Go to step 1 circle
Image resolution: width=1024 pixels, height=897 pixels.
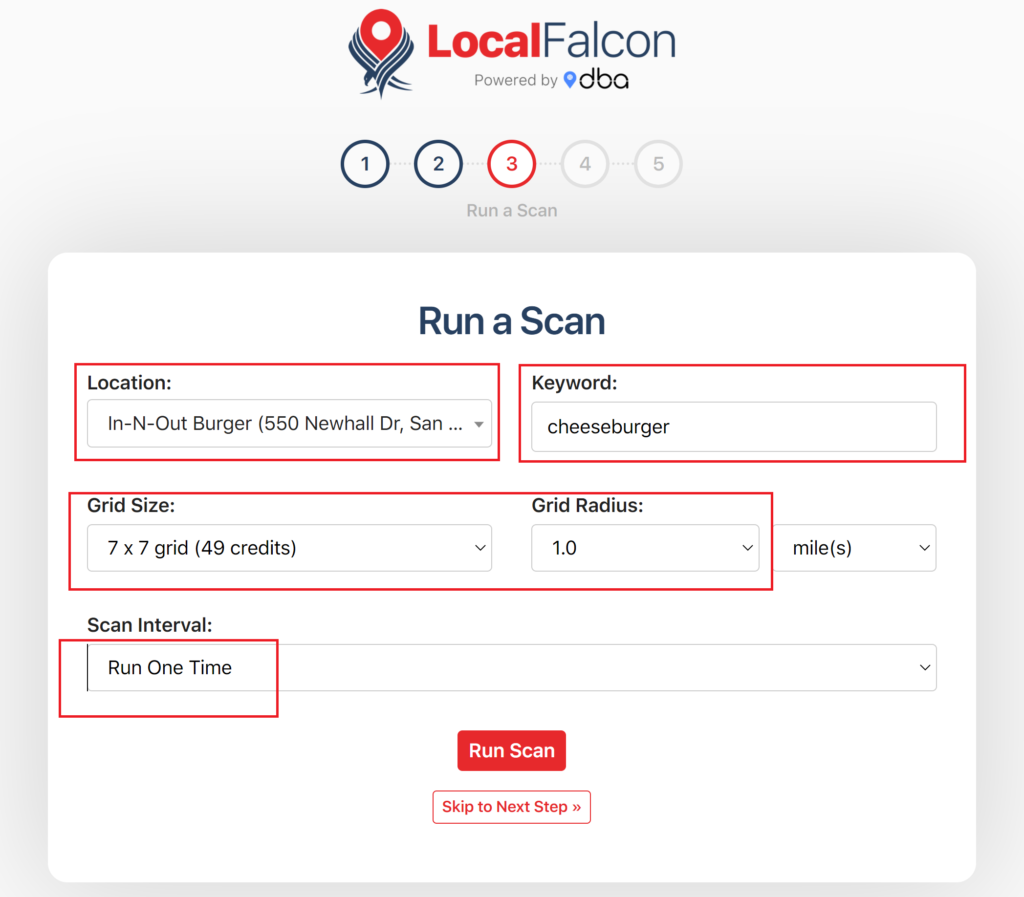[365, 164]
